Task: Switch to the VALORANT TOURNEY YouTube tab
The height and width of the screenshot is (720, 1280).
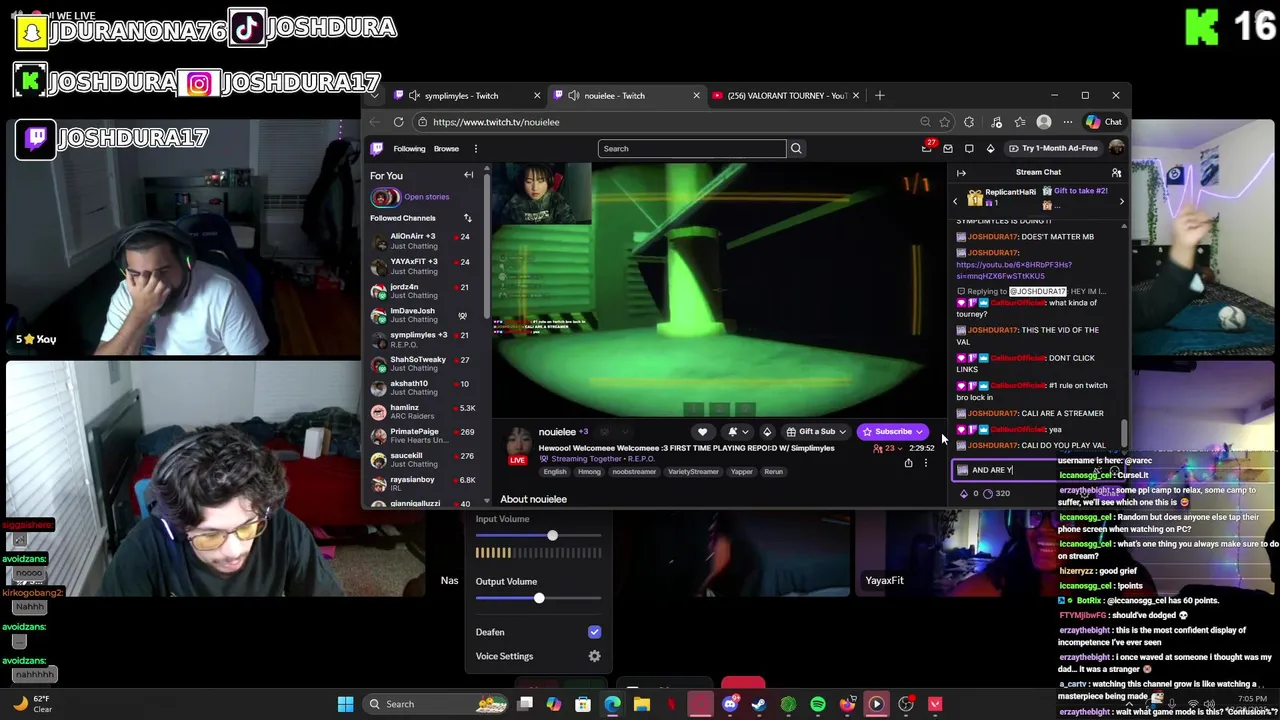Action: pos(785,96)
